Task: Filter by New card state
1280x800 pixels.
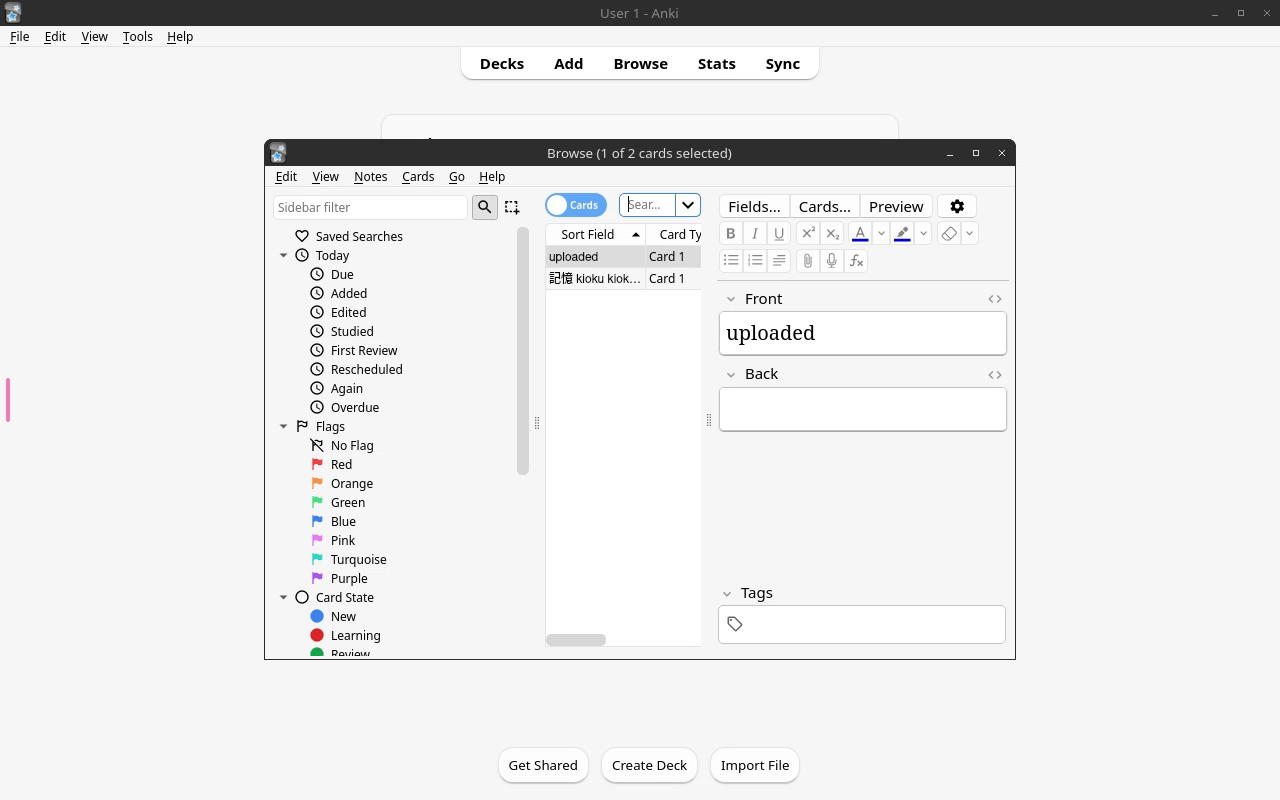Action: pos(343,616)
